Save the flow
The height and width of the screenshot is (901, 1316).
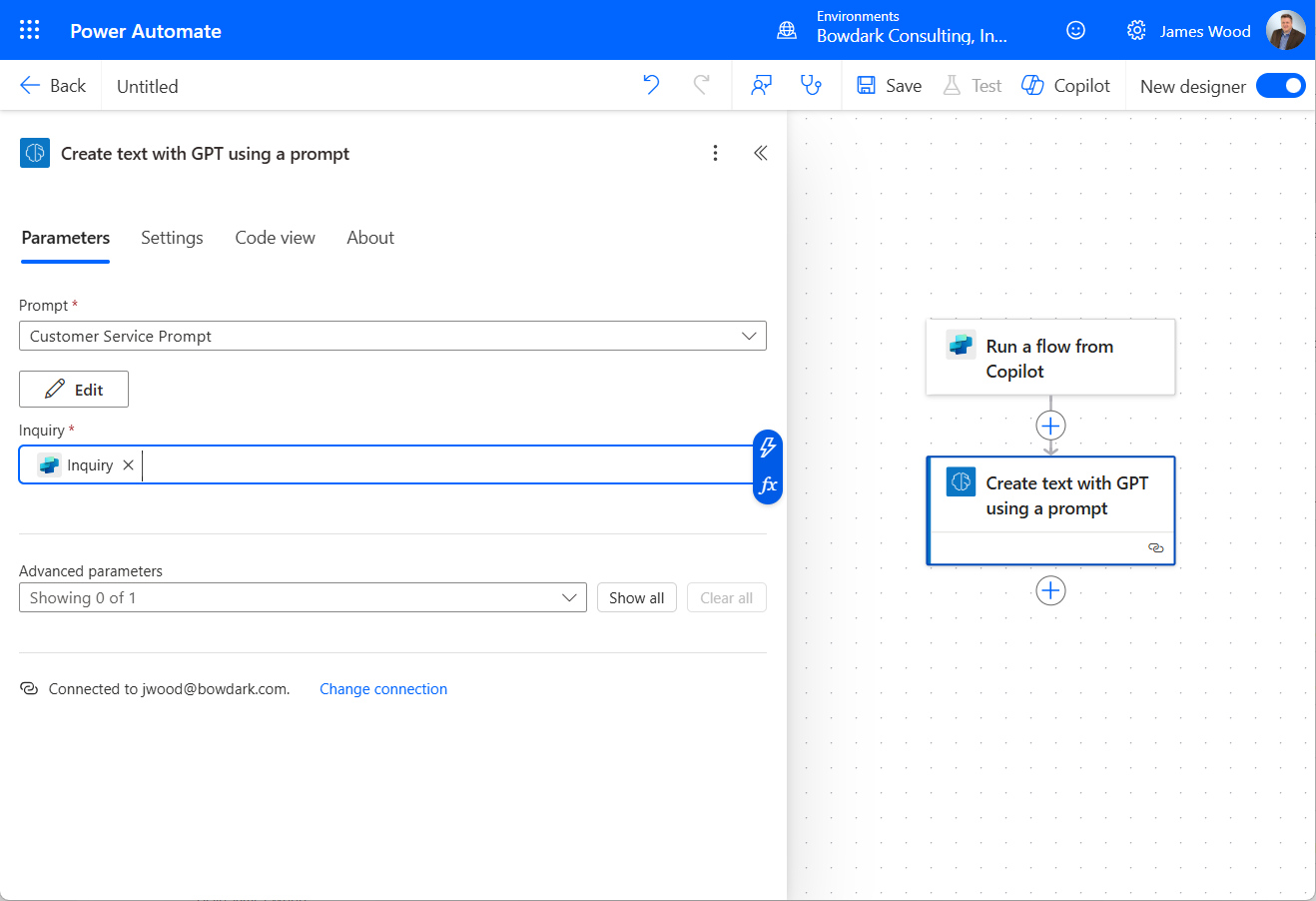point(890,86)
